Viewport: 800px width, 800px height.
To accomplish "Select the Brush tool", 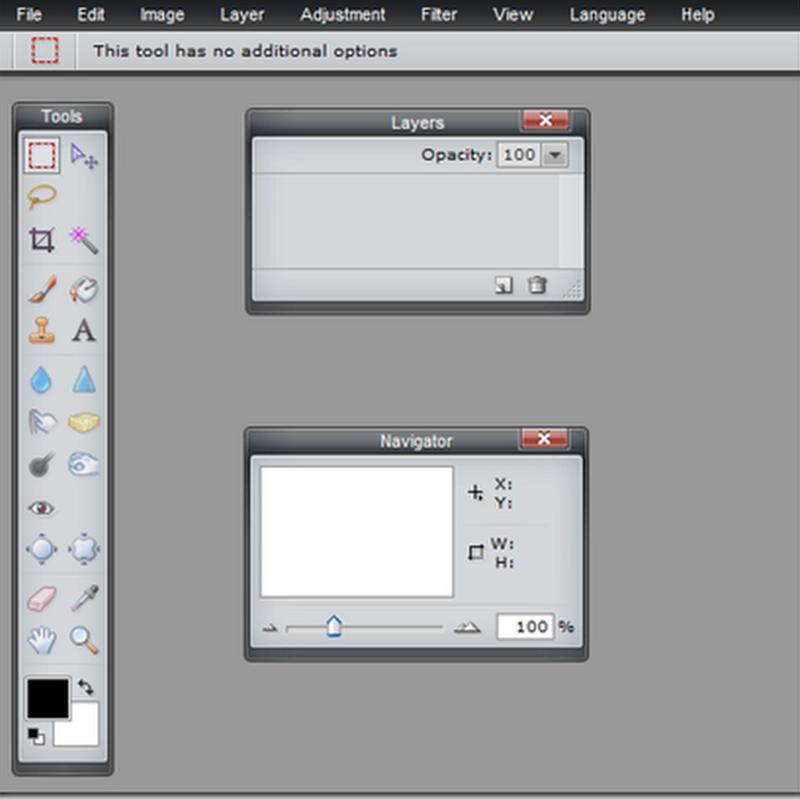I will [x=42, y=289].
